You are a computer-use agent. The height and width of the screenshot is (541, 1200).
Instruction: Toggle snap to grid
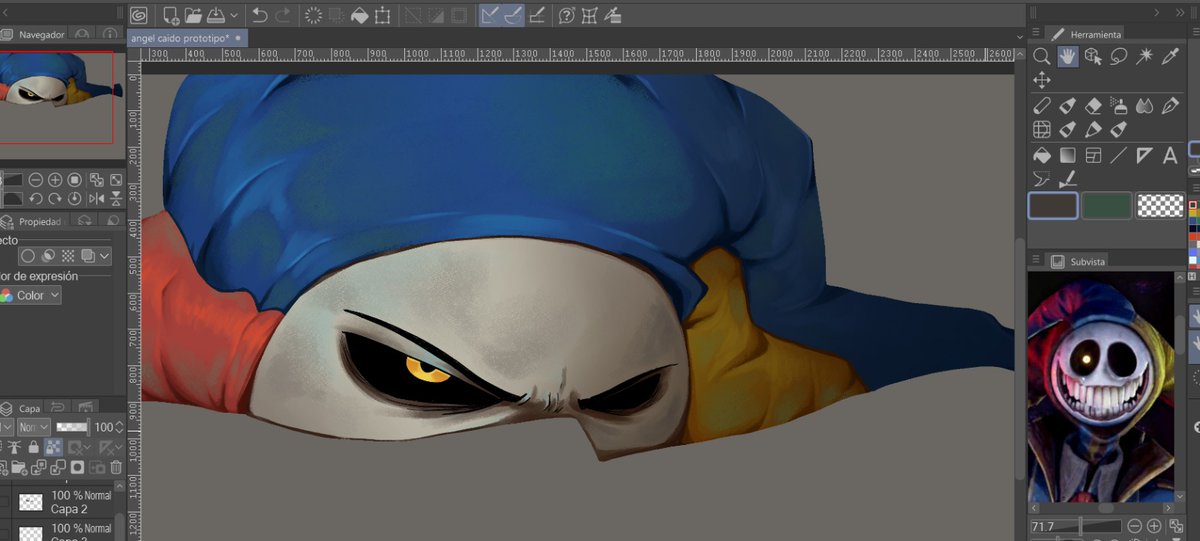coord(537,15)
